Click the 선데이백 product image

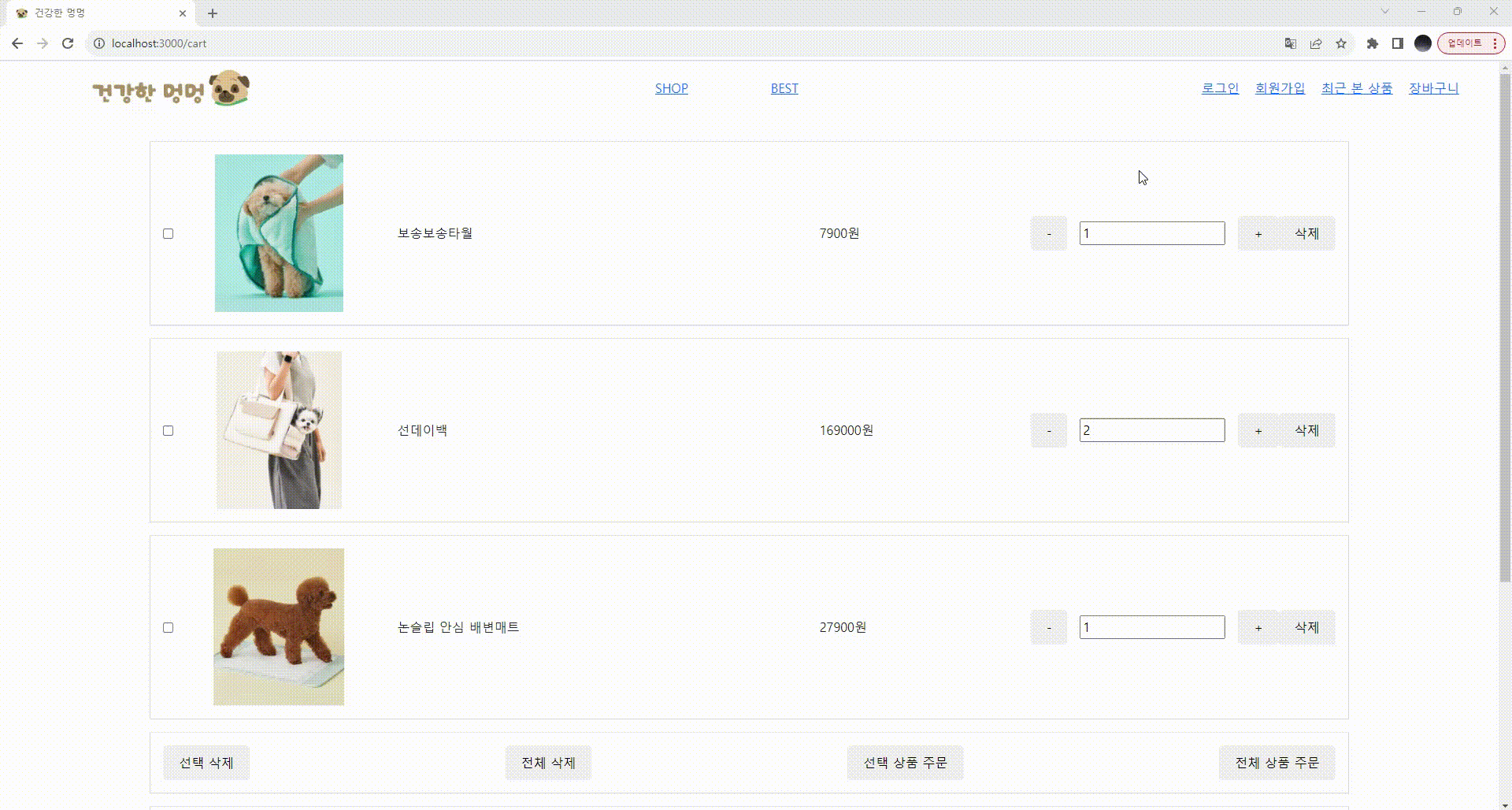click(279, 430)
